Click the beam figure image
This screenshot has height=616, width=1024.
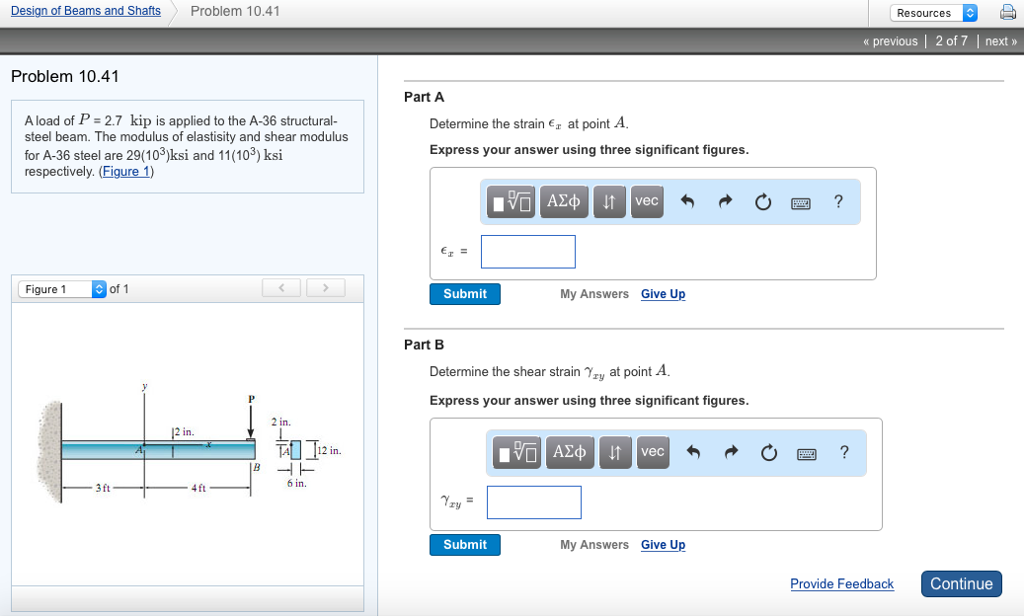[x=189, y=446]
